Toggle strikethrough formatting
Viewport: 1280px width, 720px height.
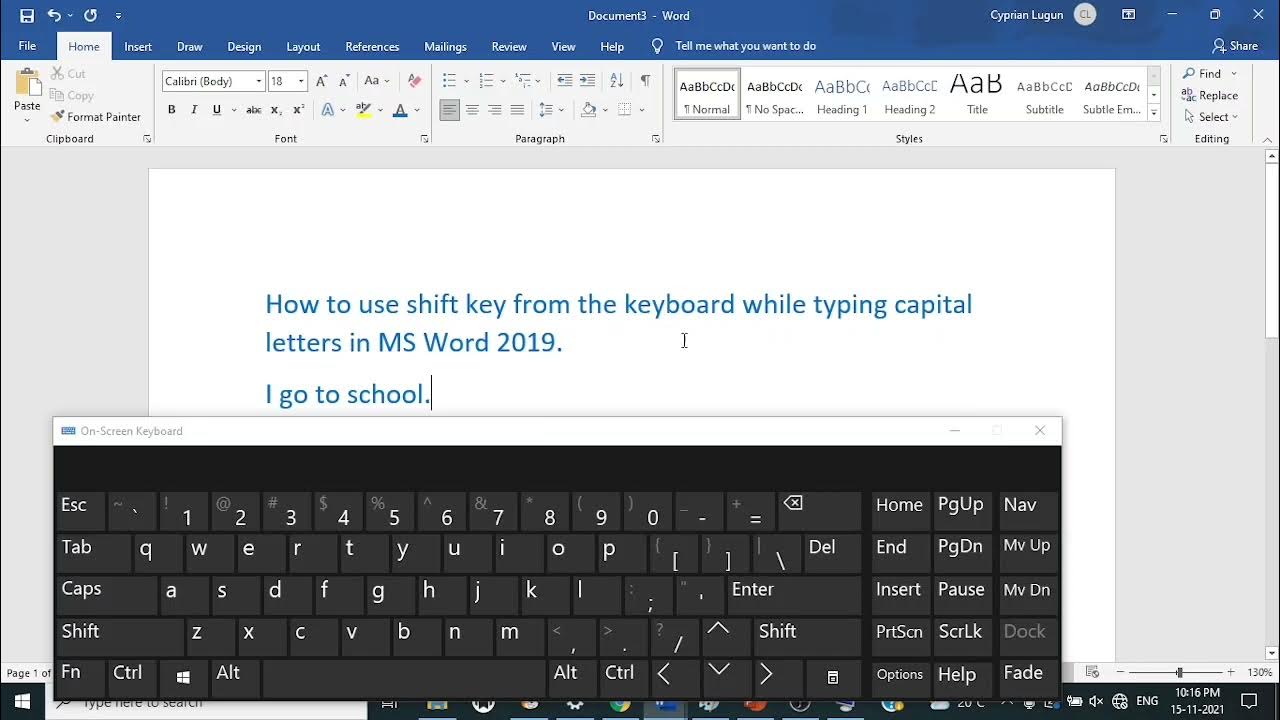pyautogui.click(x=254, y=110)
